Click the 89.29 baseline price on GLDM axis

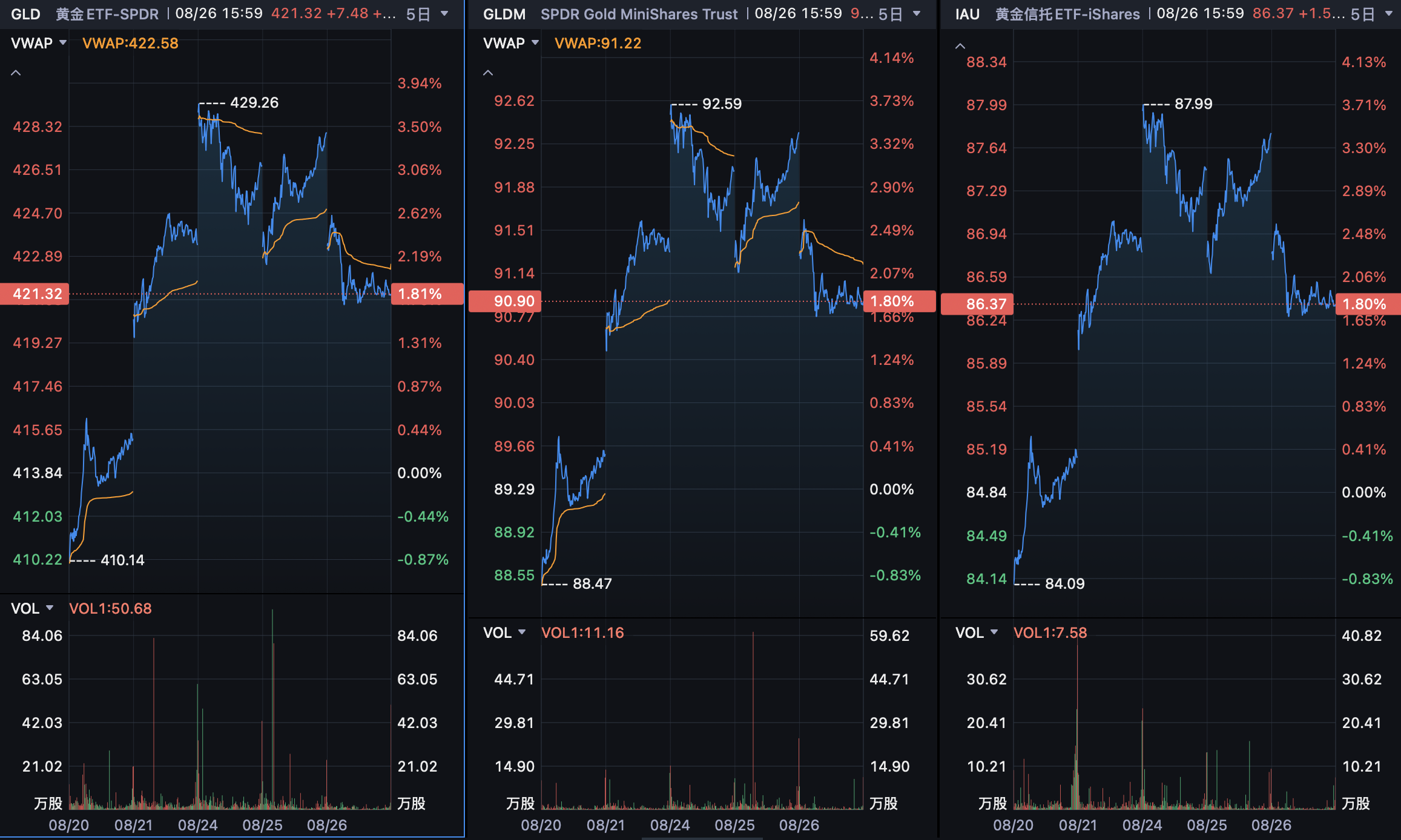coord(514,489)
